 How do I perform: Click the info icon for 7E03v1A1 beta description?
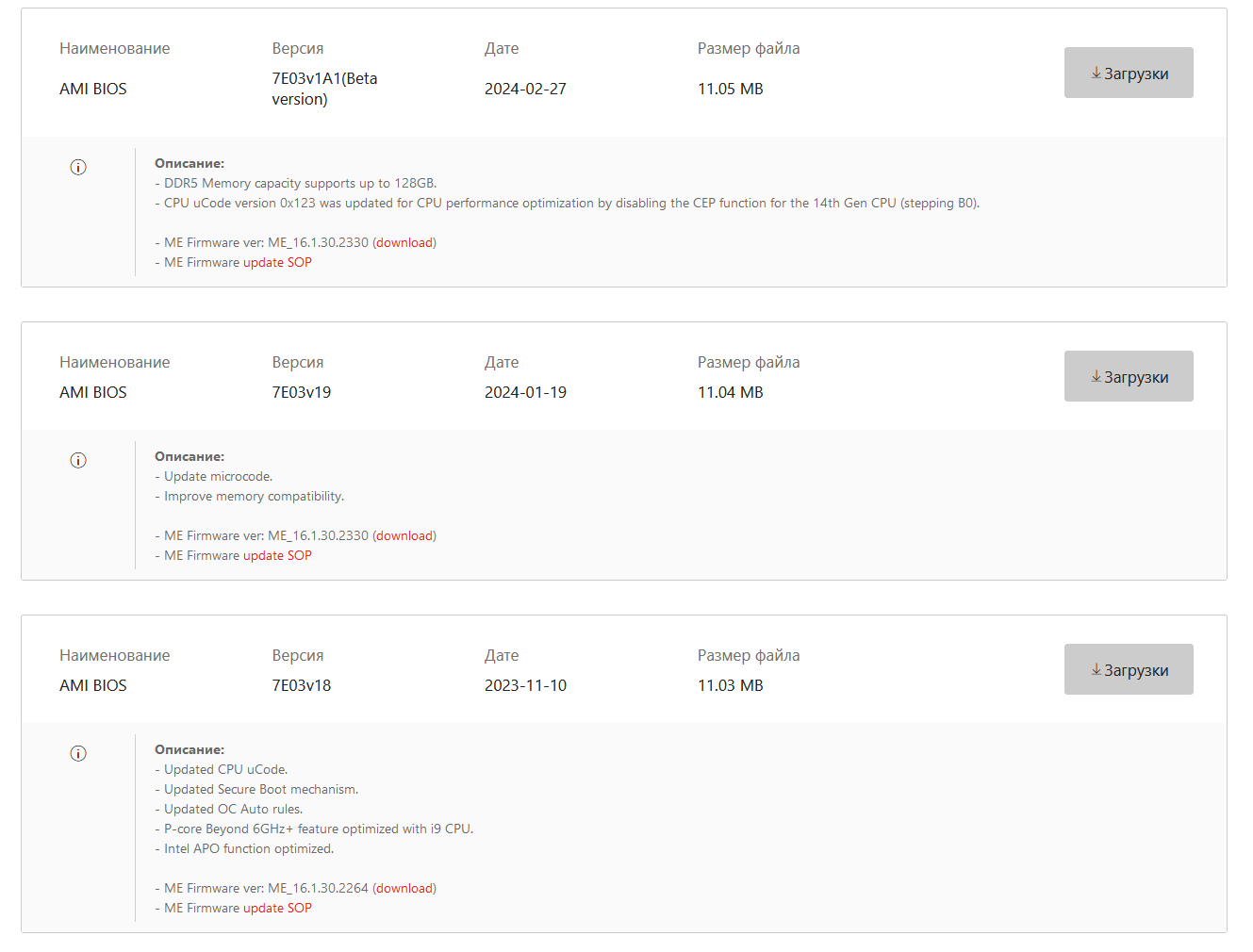pyautogui.click(x=78, y=168)
